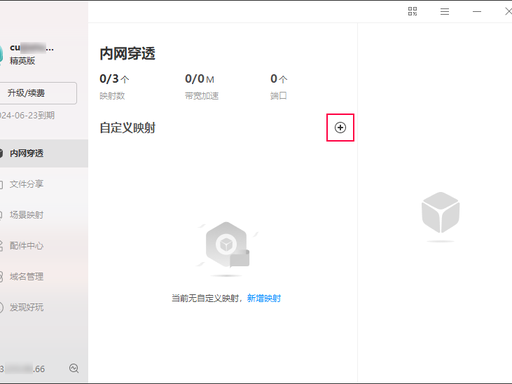Screen dimensions: 512x384
Task: Click the 内网穿透 page title
Action: pyautogui.click(x=127, y=54)
